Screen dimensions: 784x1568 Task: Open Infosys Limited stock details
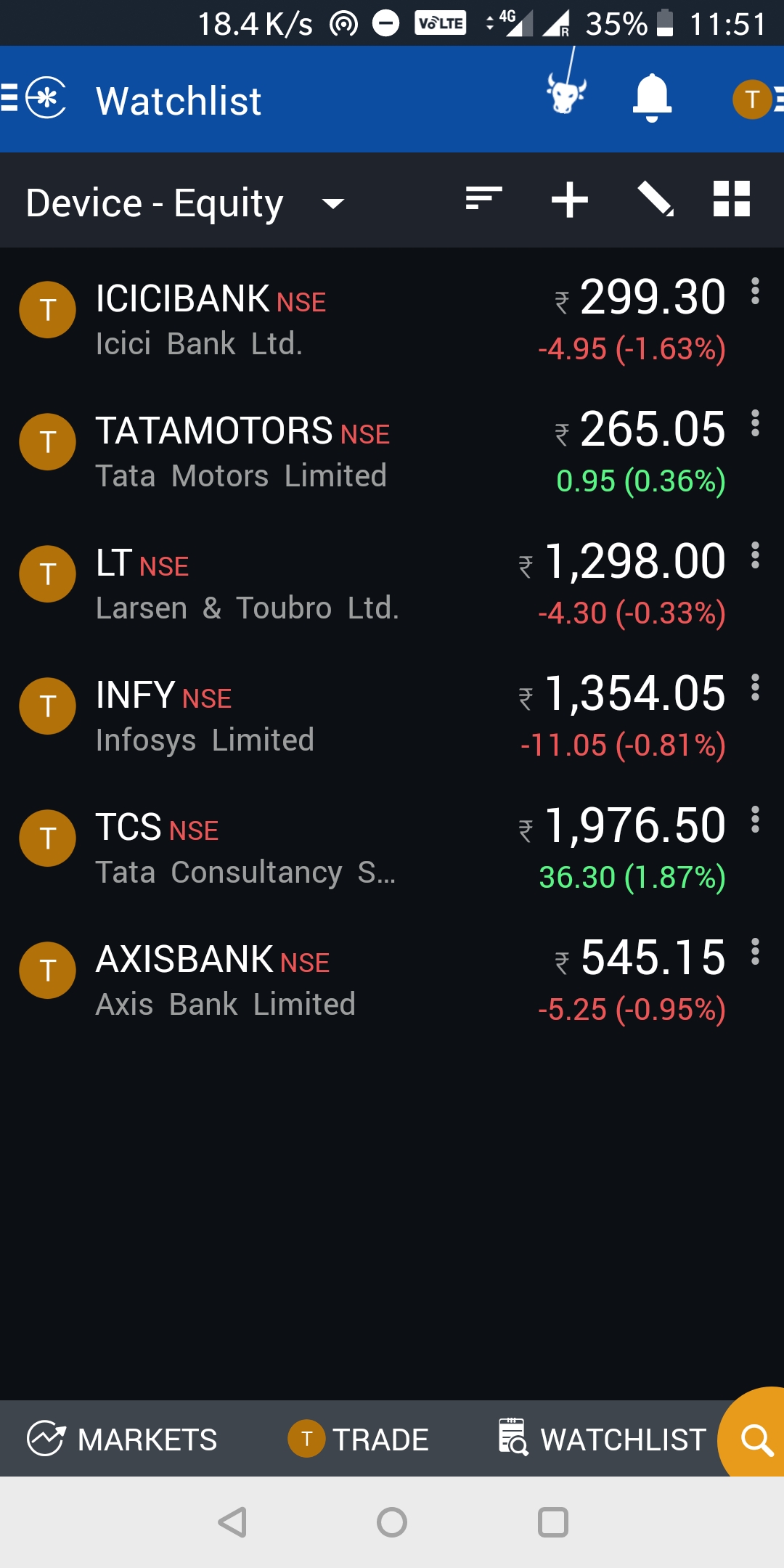290,715
